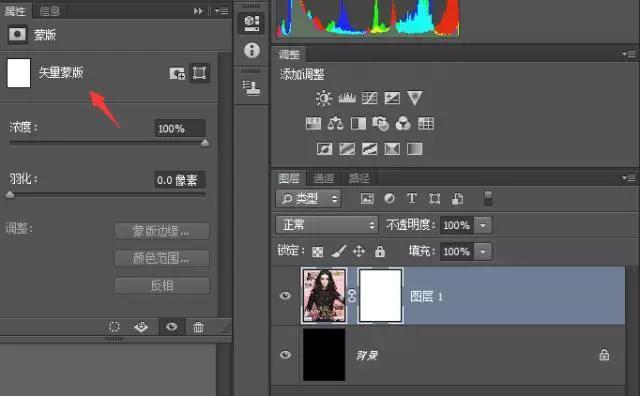Add a Color Balance adjustment

(336, 123)
